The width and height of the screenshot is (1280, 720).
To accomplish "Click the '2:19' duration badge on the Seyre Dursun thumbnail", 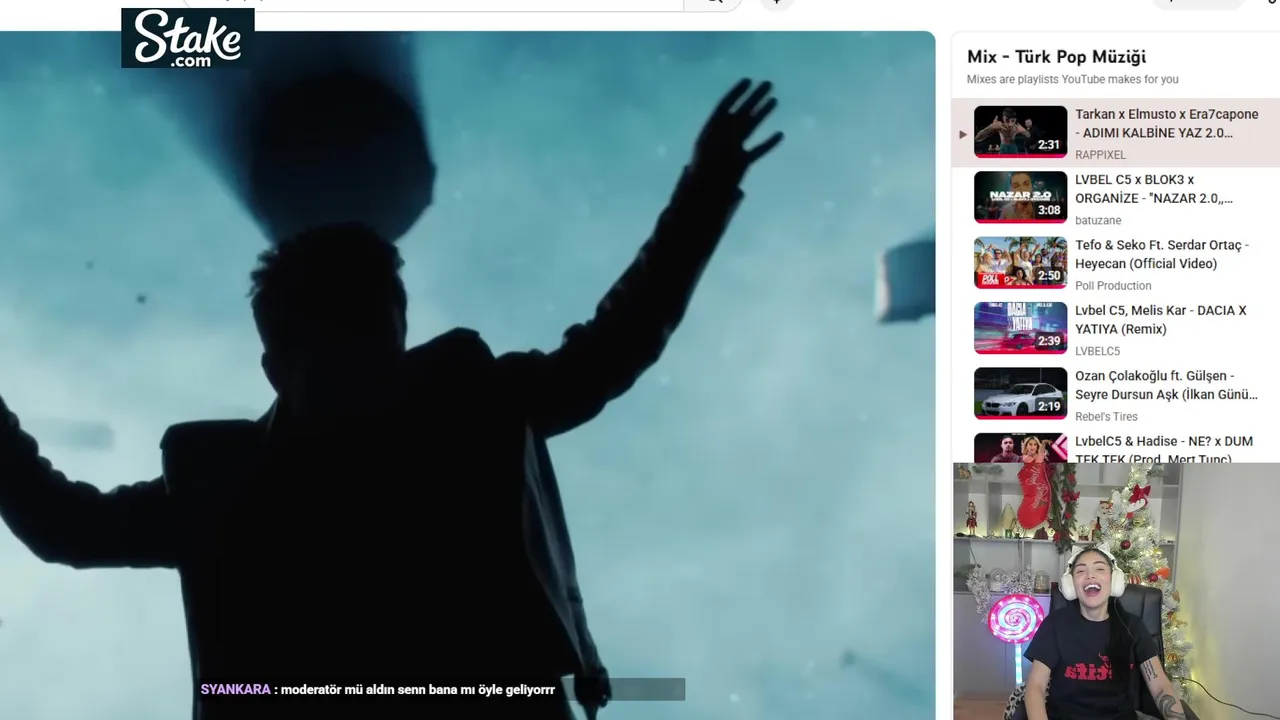I will tap(1048, 407).
